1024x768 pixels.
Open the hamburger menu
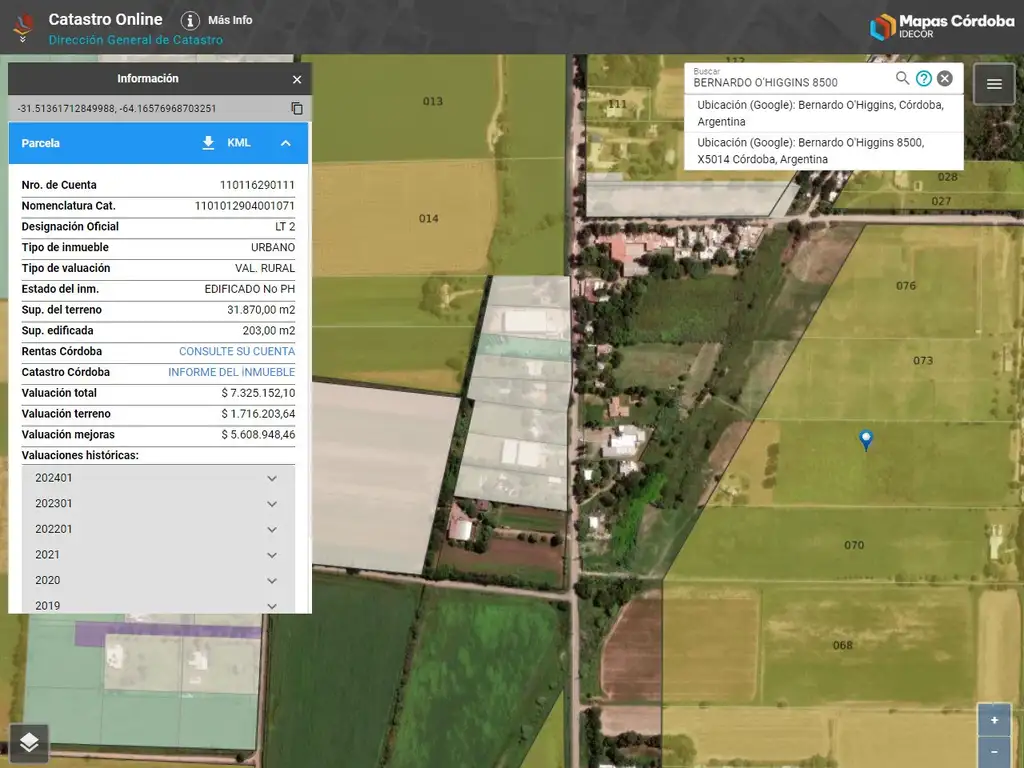pyautogui.click(x=994, y=84)
